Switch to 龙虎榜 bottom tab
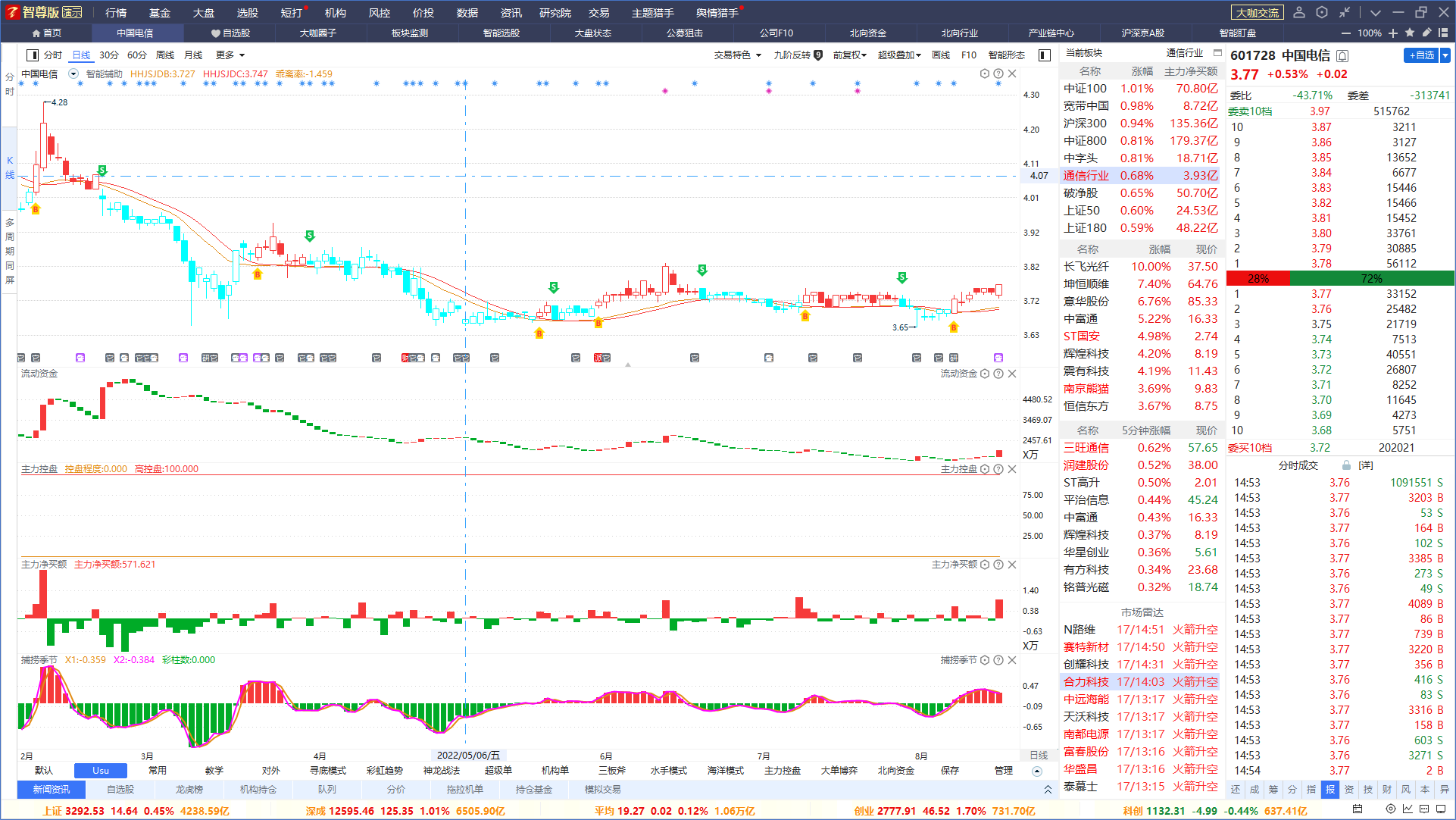This screenshot has width=1456, height=820. (x=189, y=790)
